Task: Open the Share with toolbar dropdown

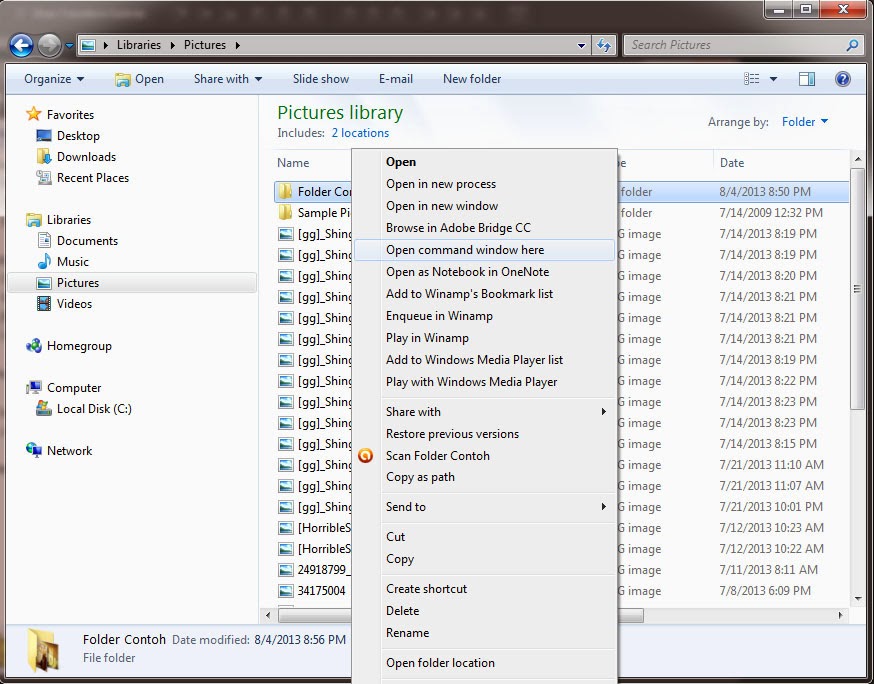Action: pos(227,79)
